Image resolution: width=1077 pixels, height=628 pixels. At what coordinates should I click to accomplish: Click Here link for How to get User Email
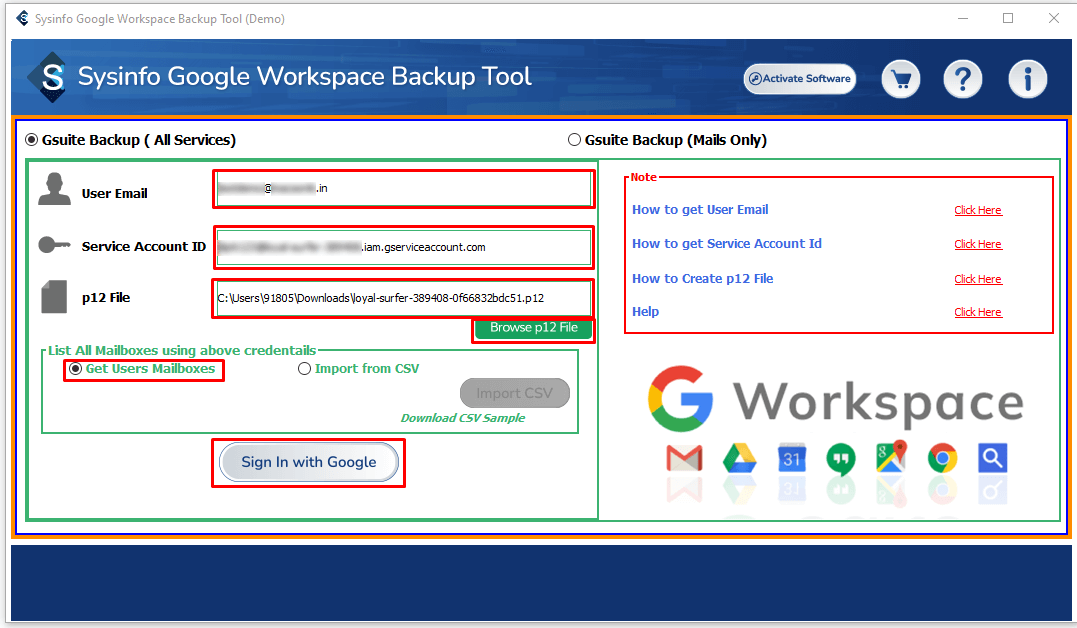coord(977,210)
